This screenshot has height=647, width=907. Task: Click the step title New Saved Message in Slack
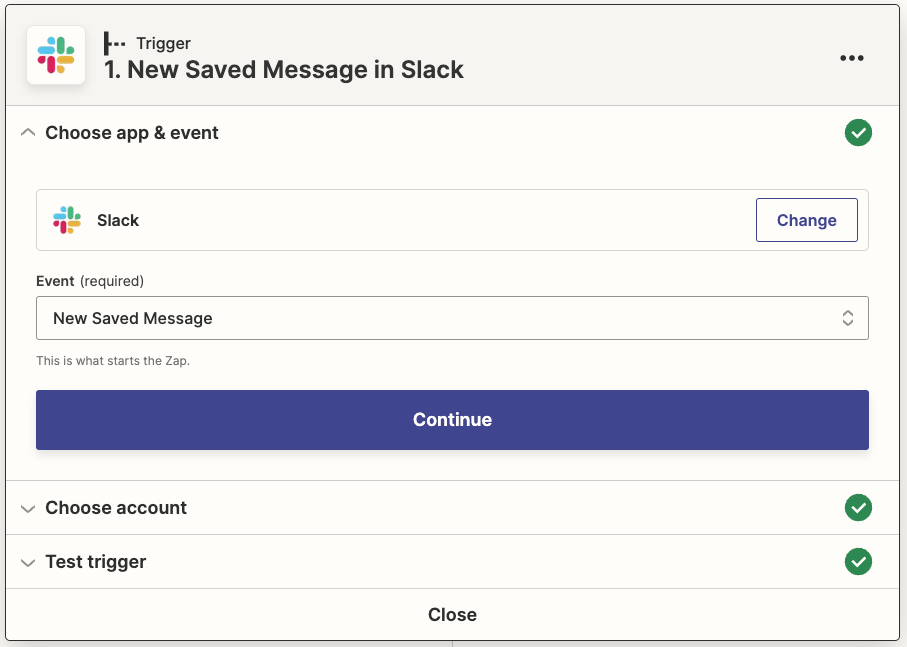[284, 70]
